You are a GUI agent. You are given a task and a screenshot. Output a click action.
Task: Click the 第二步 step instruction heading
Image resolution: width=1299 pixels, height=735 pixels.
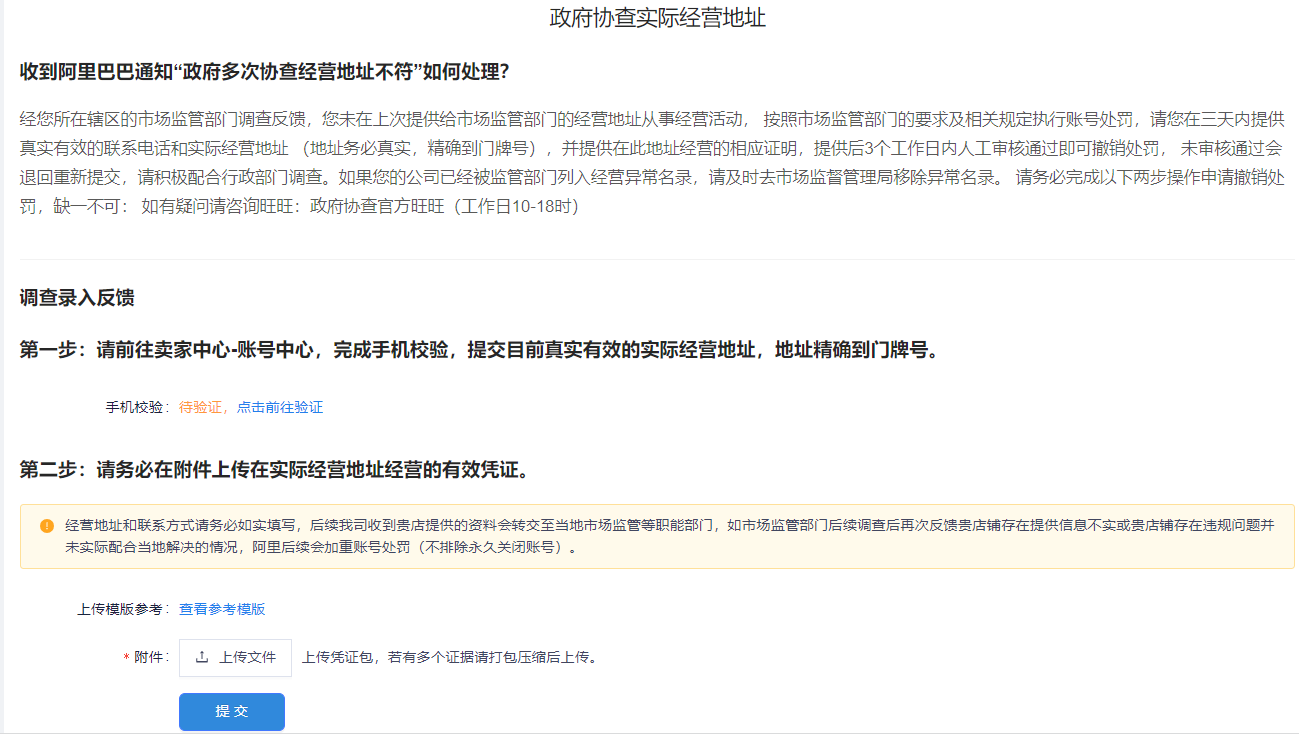[273, 470]
